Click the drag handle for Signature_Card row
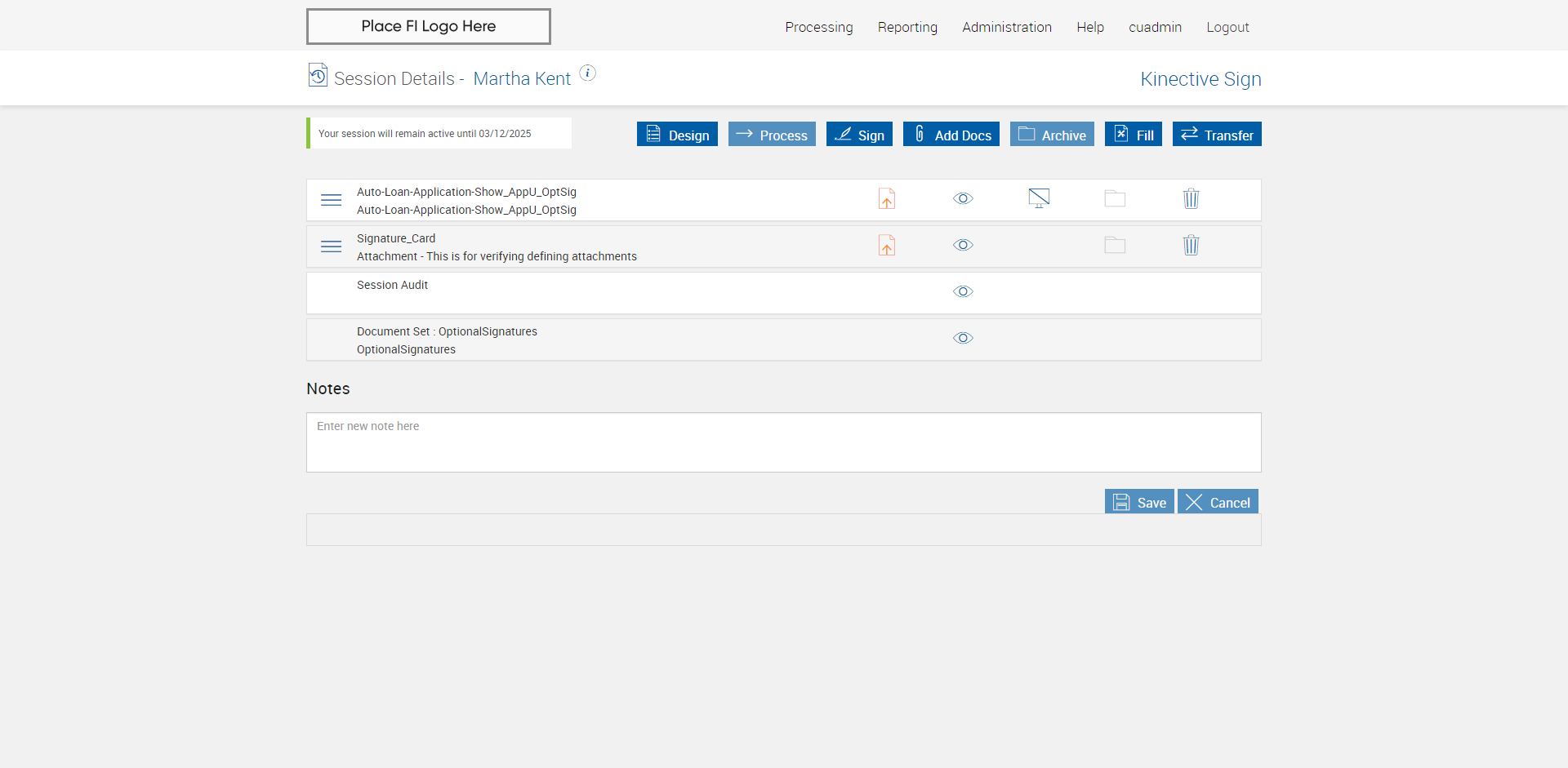This screenshot has width=1568, height=768. [331, 246]
